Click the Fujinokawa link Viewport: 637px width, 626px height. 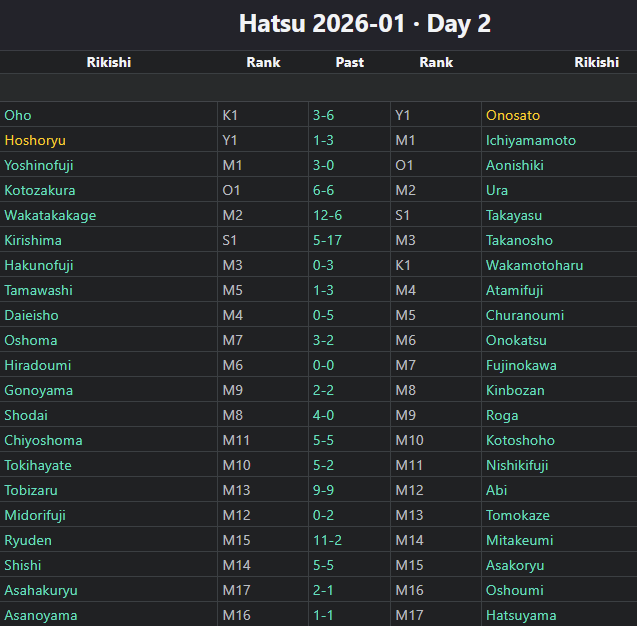(x=521, y=366)
